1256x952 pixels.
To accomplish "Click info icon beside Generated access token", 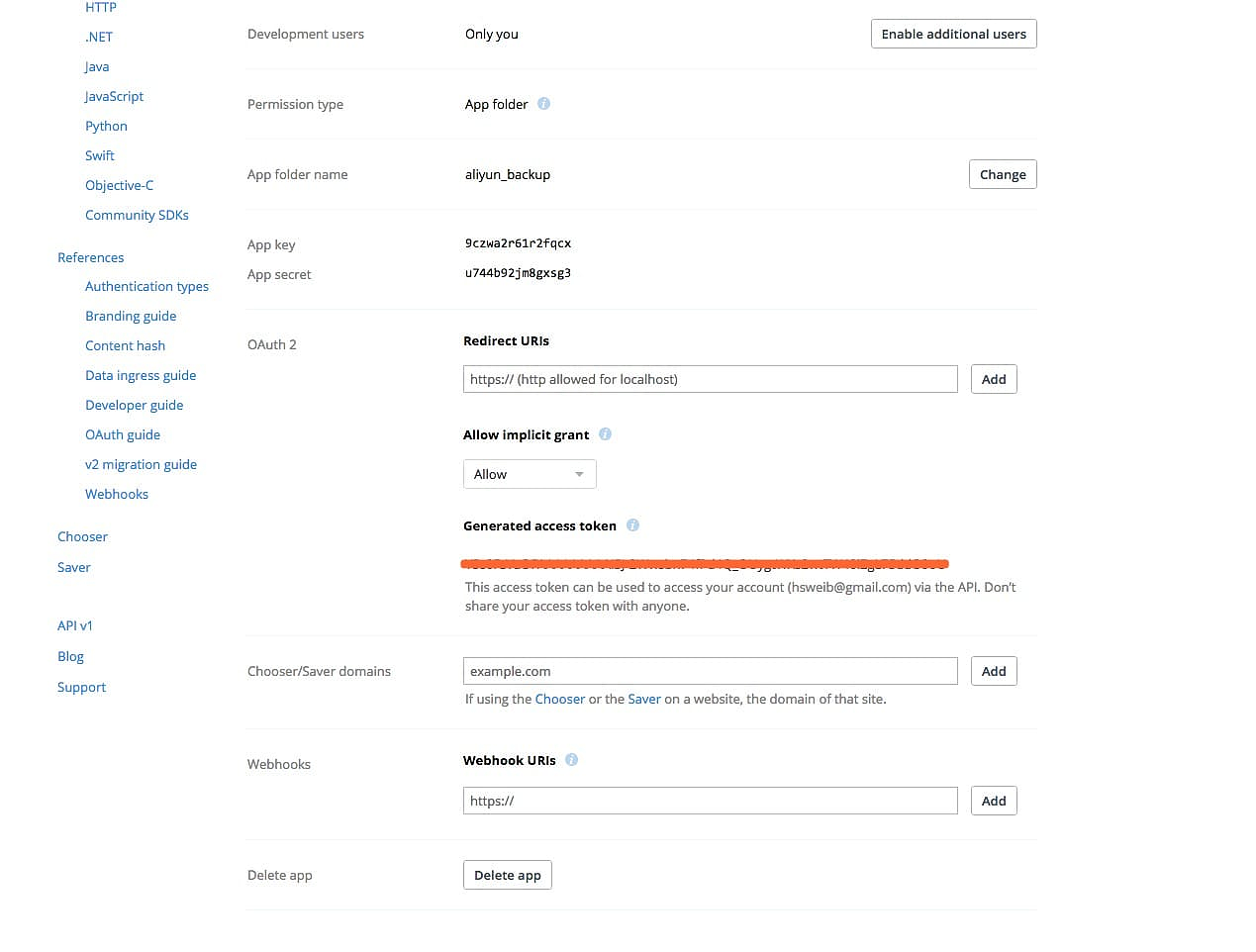I will [632, 525].
